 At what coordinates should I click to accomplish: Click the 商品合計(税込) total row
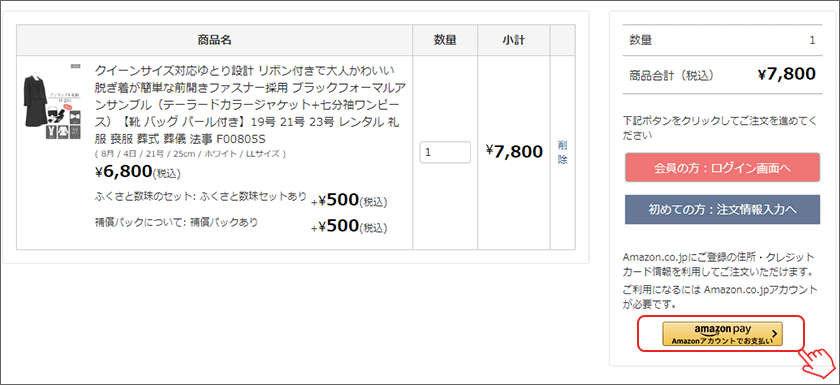point(722,74)
